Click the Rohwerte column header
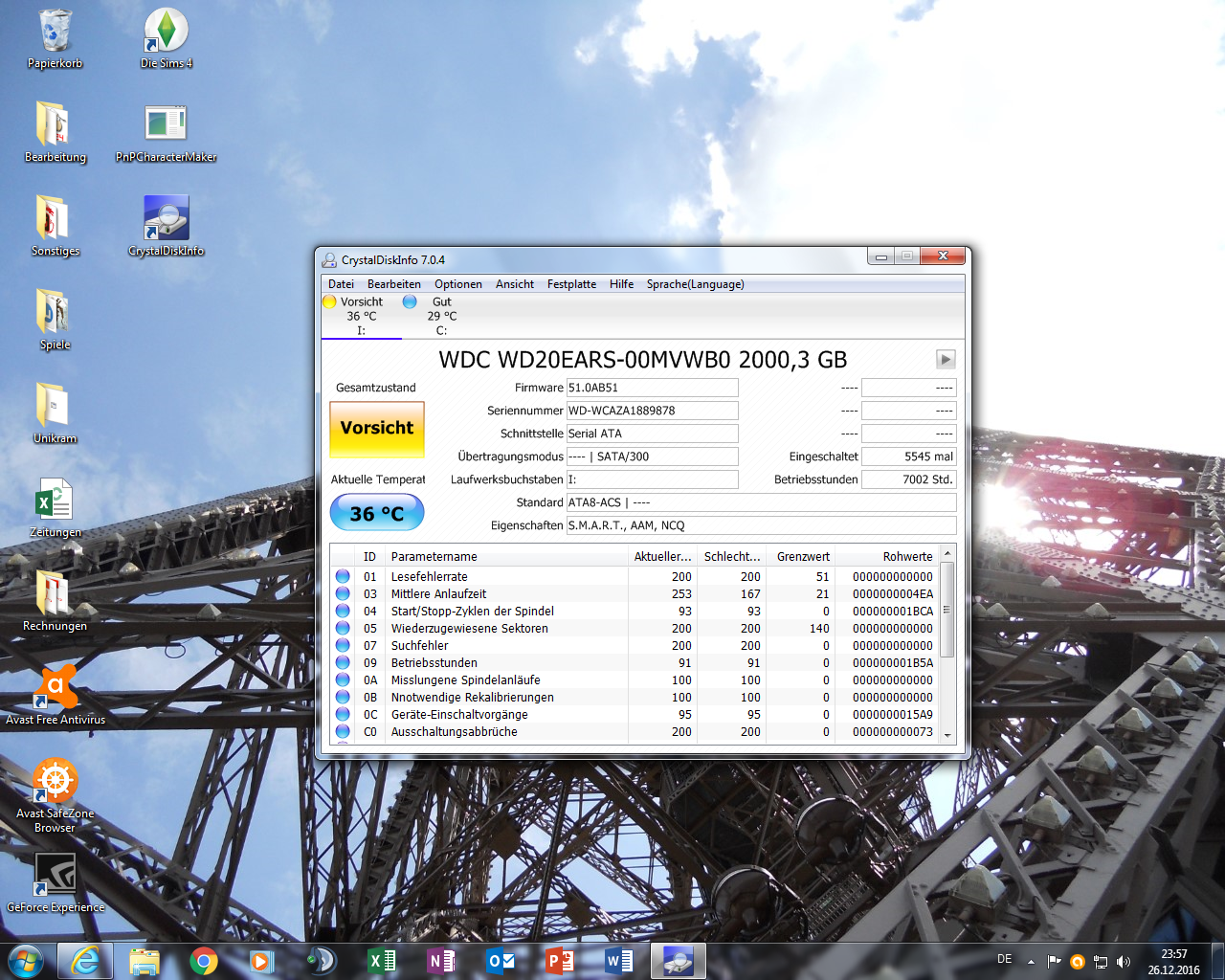The width and height of the screenshot is (1225, 980). 887,556
